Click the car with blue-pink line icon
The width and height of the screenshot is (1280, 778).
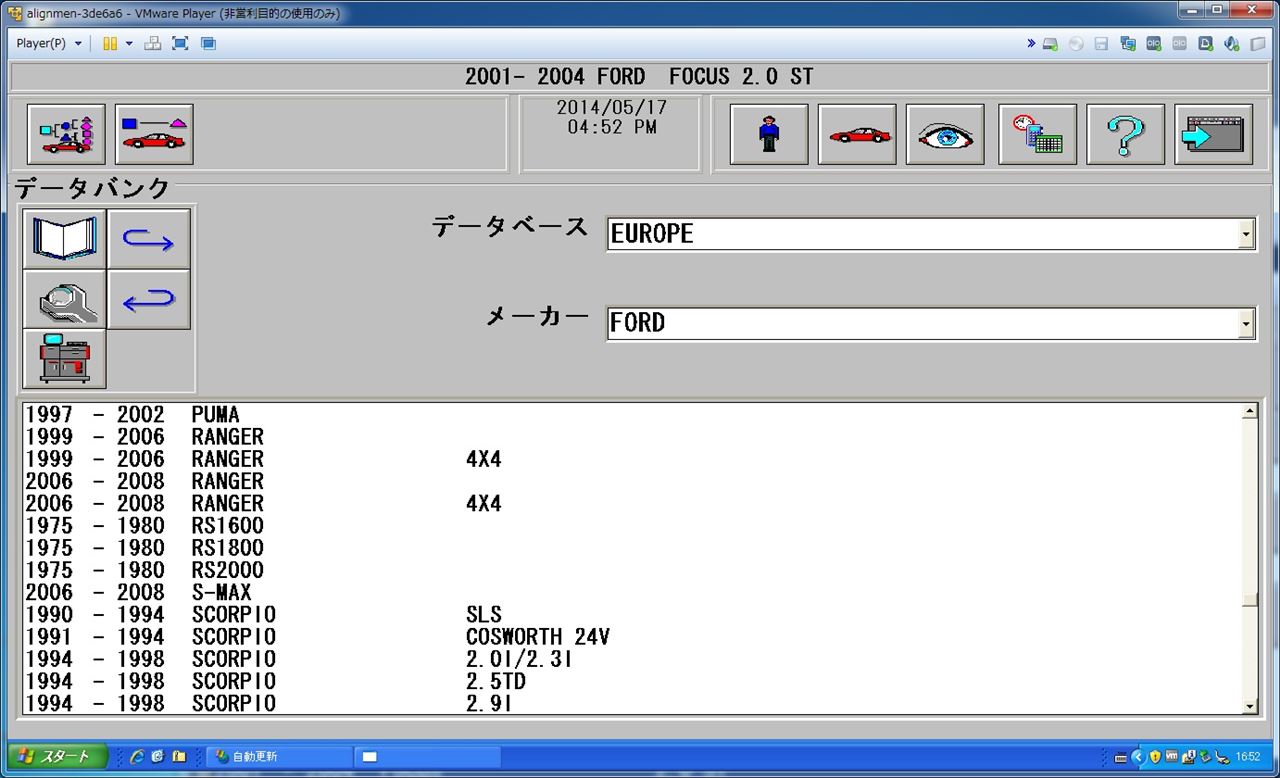(154, 134)
